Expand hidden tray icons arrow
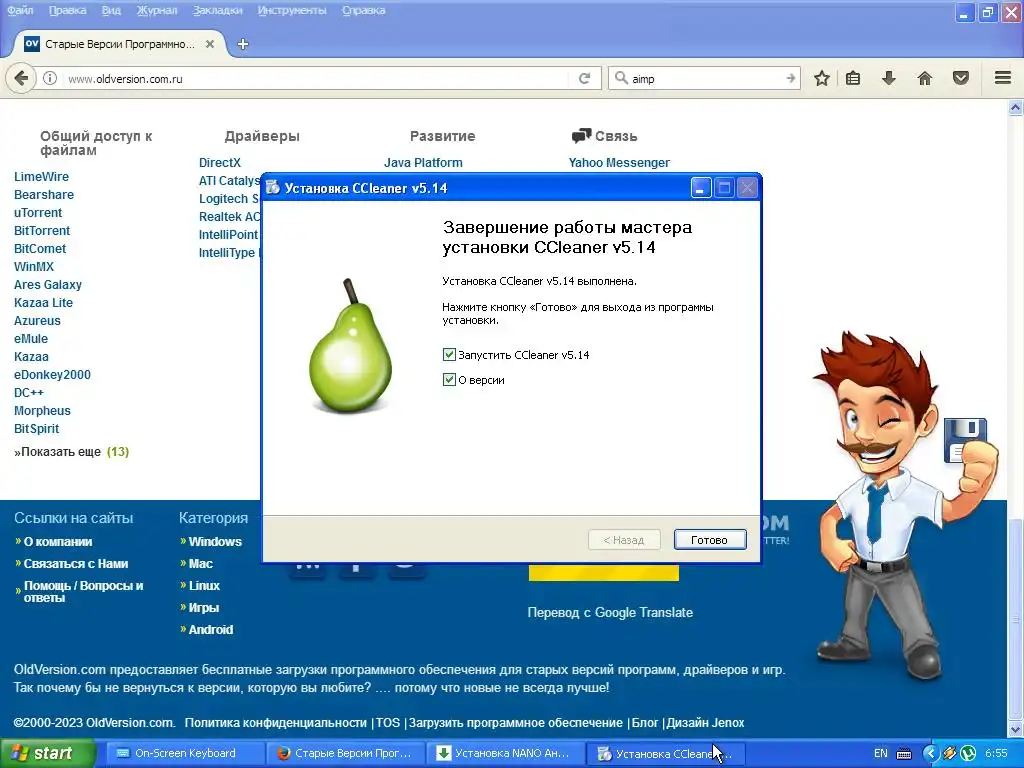Screen dimensions: 1024x768 [x=931, y=753]
